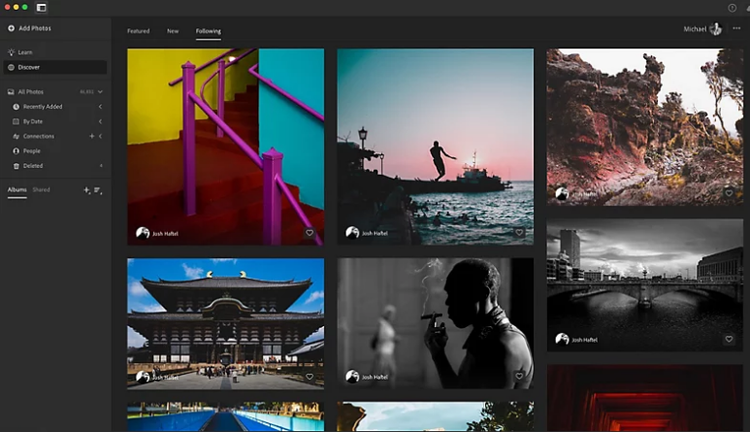Open the three-dot more options menu
750x432 pixels.
click(736, 29)
